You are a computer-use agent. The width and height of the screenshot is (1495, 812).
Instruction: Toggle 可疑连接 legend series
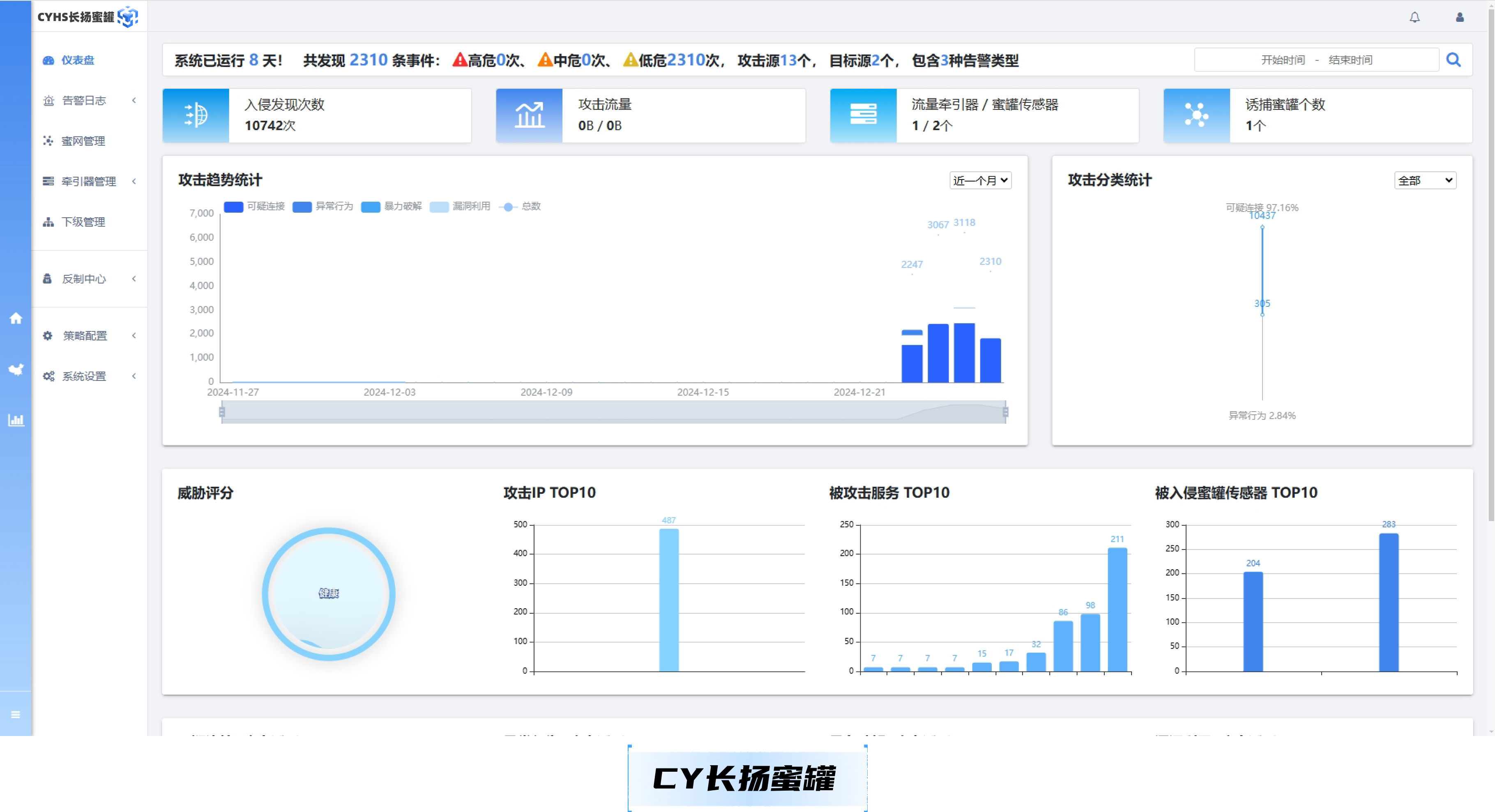[254, 207]
